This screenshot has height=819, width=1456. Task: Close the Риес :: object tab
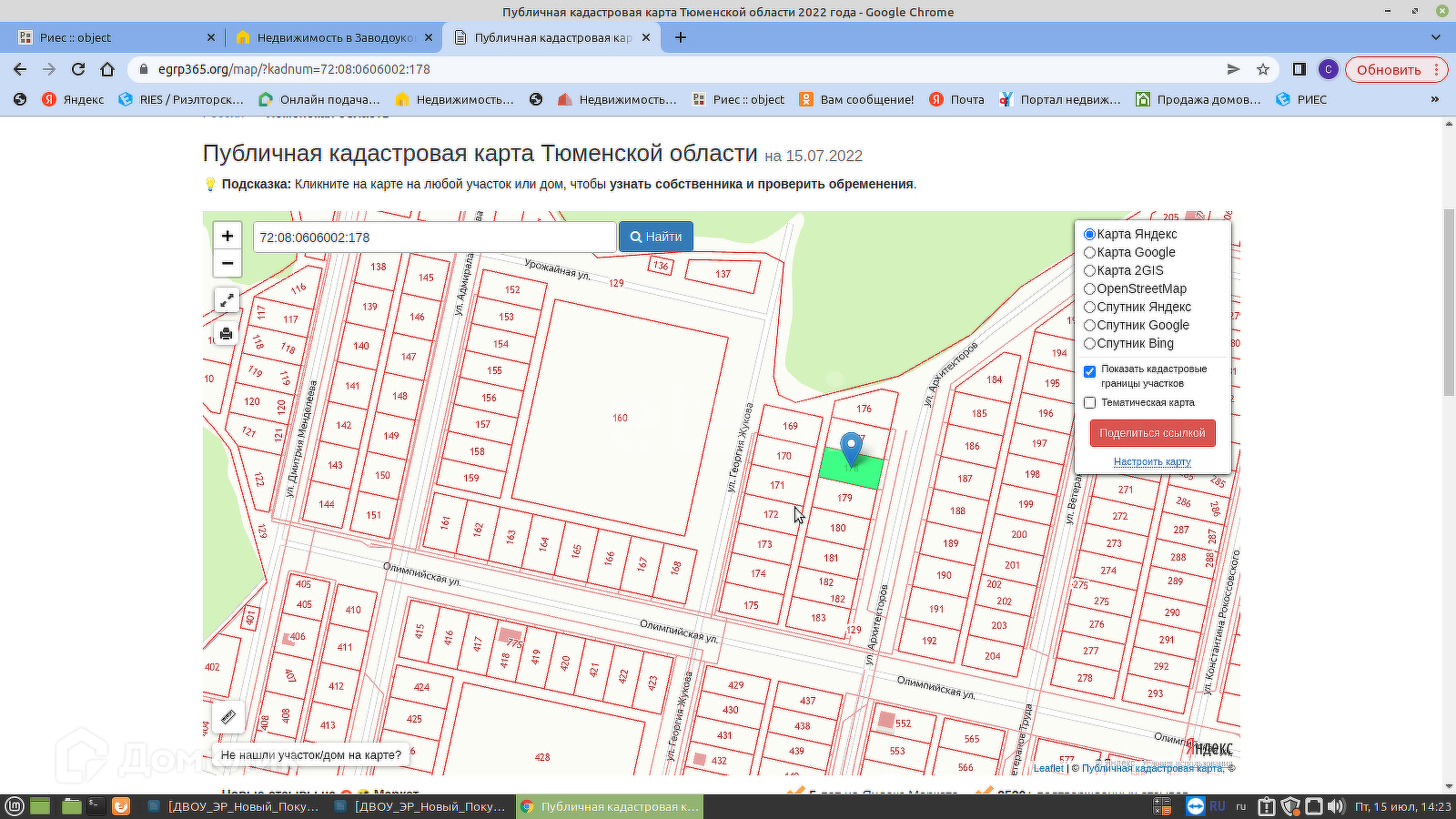(211, 37)
